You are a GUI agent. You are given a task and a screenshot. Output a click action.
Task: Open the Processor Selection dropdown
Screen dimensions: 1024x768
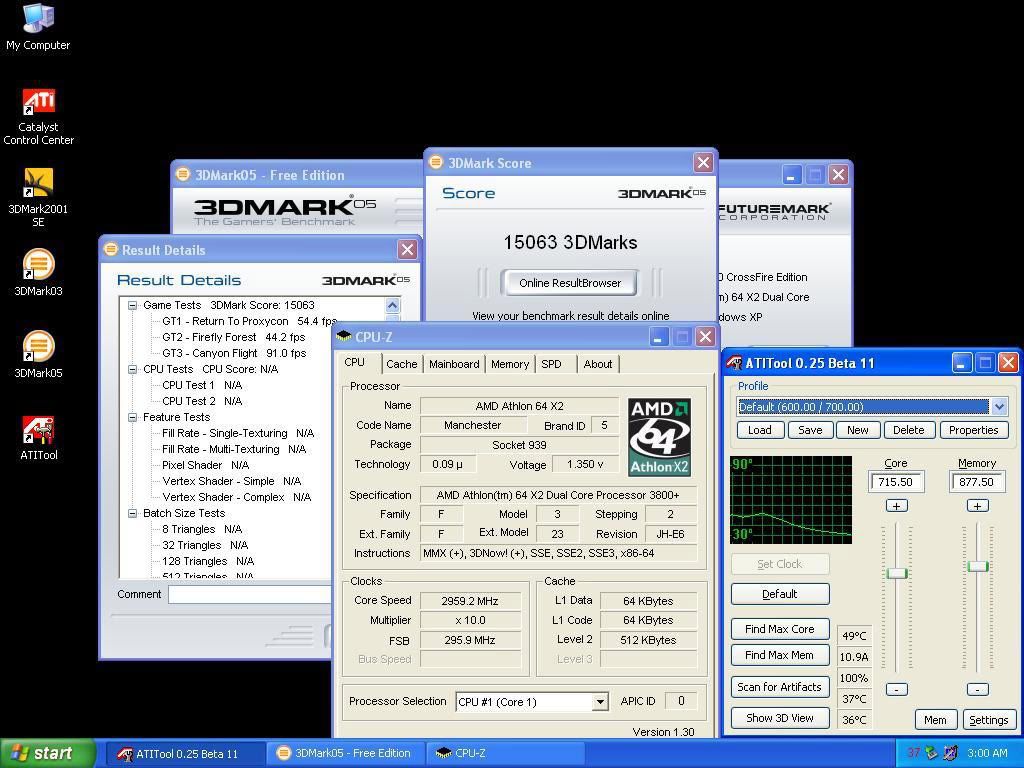599,702
